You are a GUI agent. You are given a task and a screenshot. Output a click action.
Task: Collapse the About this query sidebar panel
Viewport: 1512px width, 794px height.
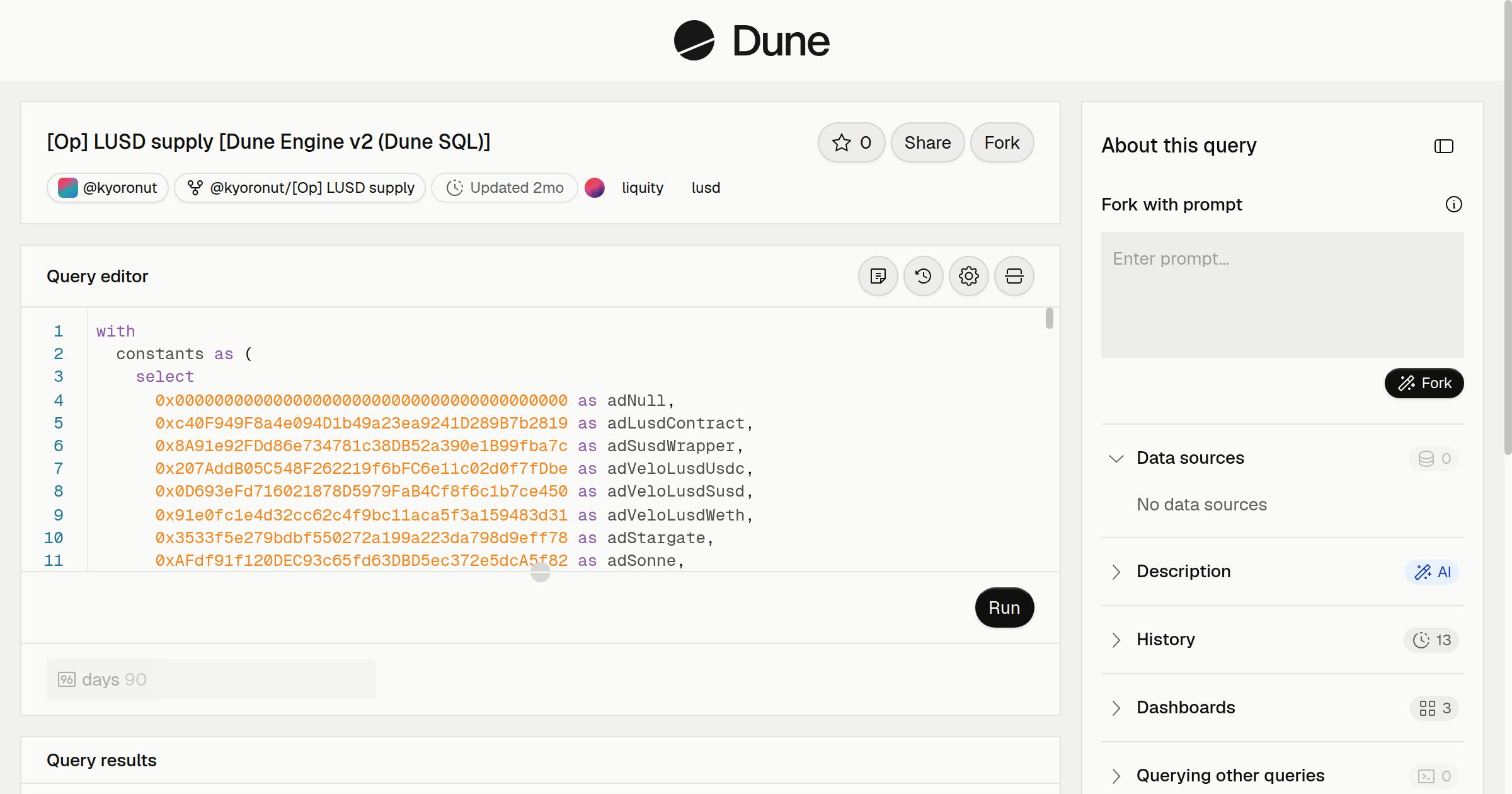pos(1443,146)
